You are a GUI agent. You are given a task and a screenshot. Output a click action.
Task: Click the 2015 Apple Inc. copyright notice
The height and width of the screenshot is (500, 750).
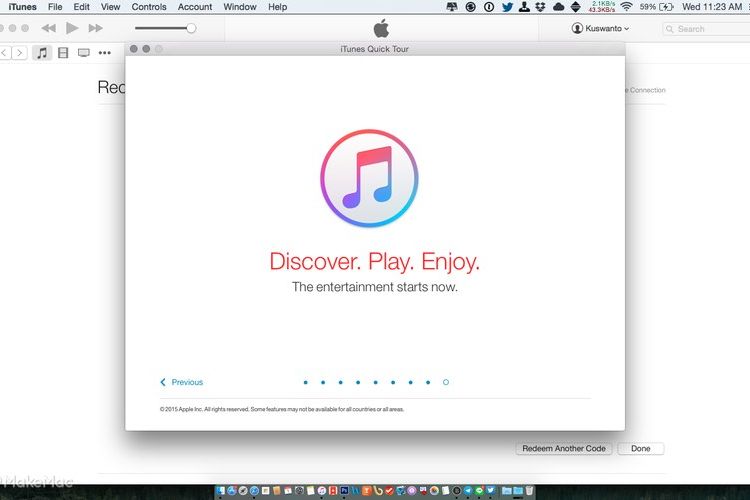pos(282,409)
